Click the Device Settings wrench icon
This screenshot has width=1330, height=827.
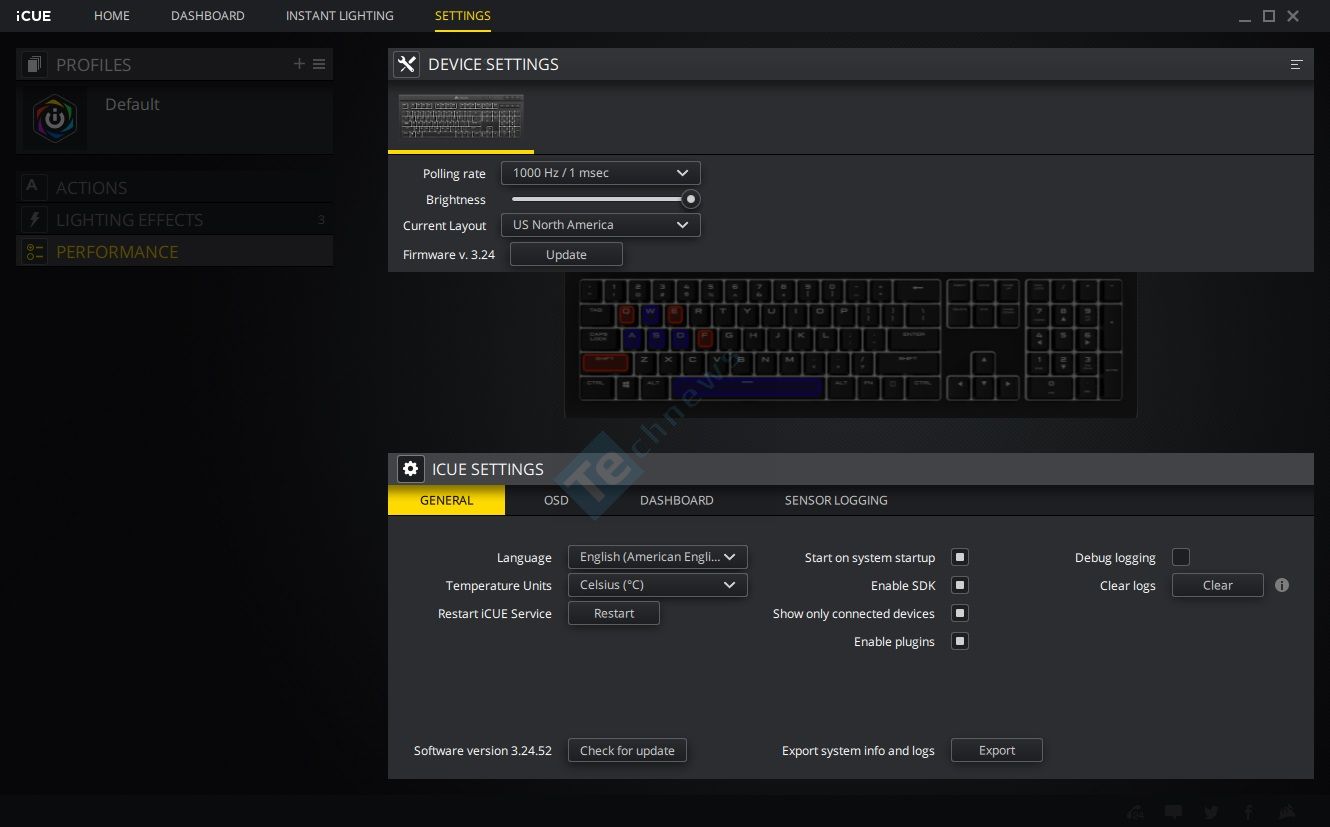point(406,64)
